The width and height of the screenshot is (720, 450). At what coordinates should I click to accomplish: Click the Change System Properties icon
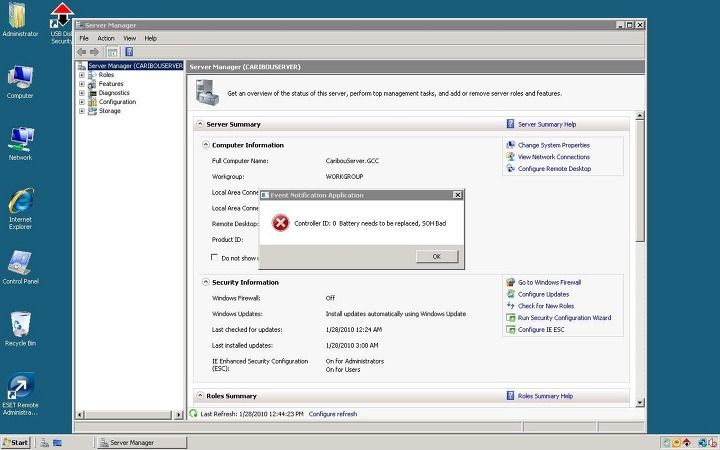[x=510, y=145]
